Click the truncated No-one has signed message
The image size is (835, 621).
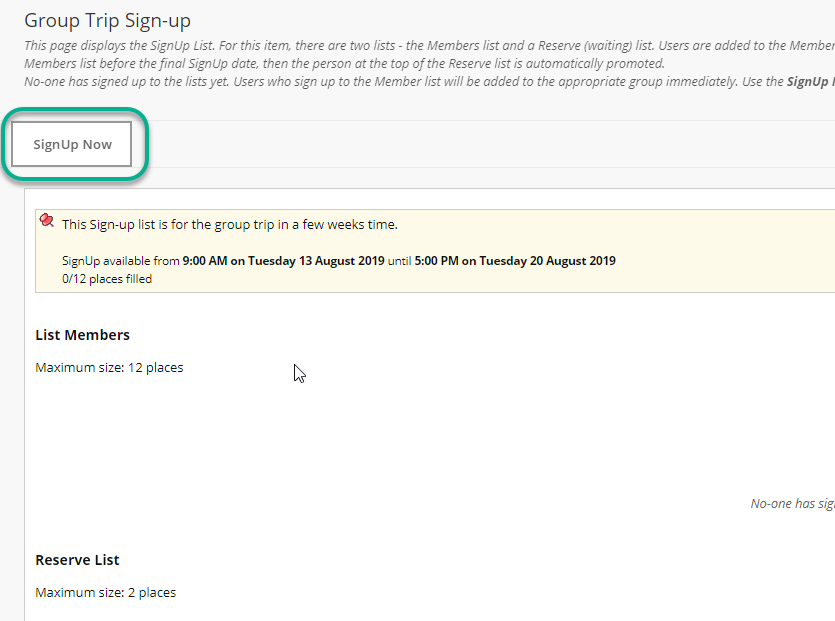792,504
